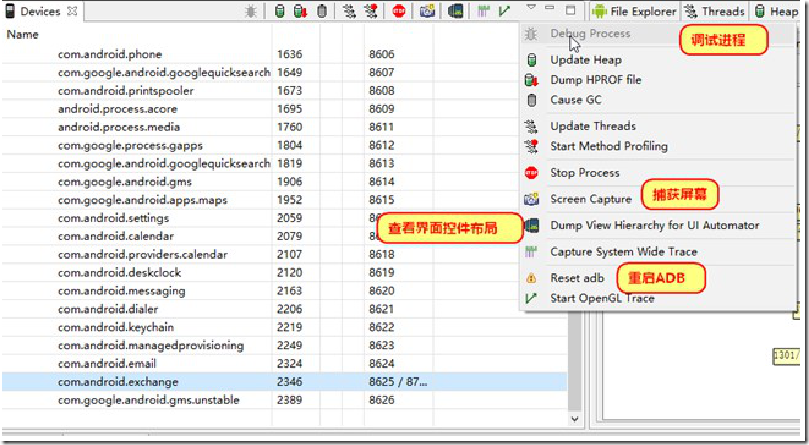The height and width of the screenshot is (445, 809).
Task: Choose Dump HPROF file from the menu
Action: click(x=595, y=80)
